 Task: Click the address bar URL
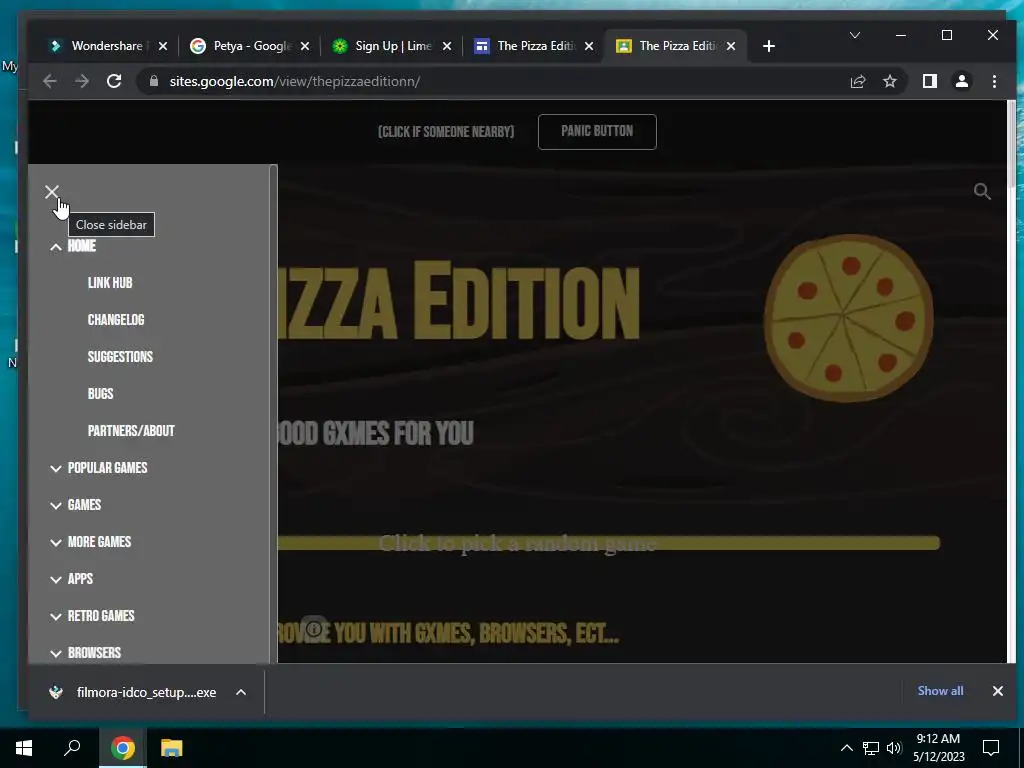pyautogui.click(x=295, y=82)
